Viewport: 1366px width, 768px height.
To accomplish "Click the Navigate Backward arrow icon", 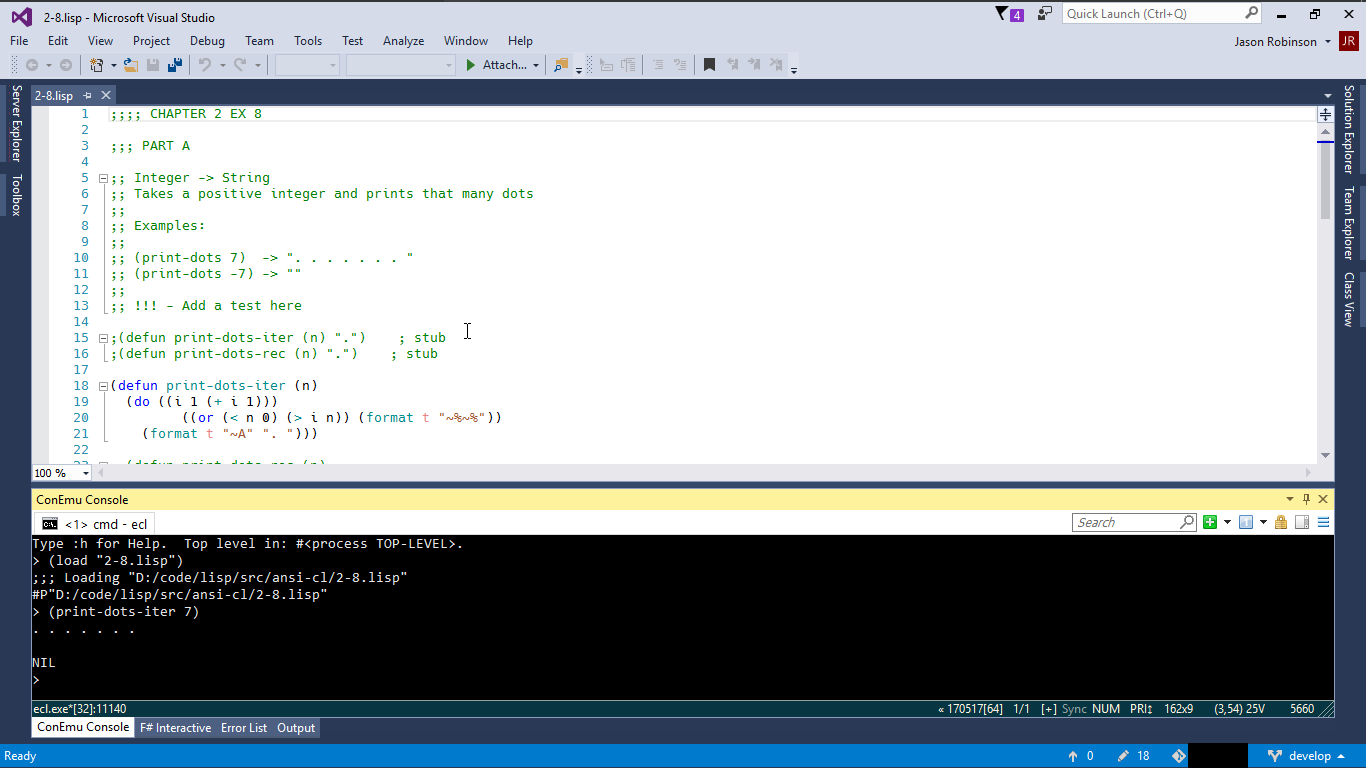I will click(x=34, y=65).
